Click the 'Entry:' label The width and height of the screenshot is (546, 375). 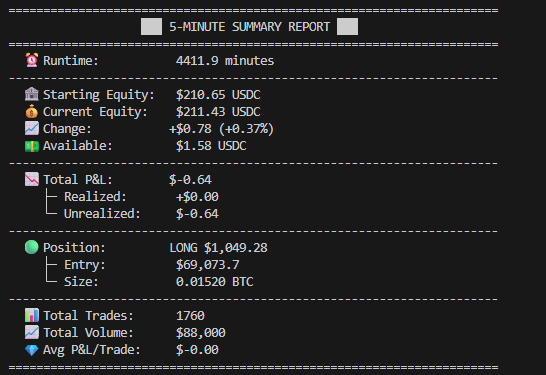tap(85, 265)
